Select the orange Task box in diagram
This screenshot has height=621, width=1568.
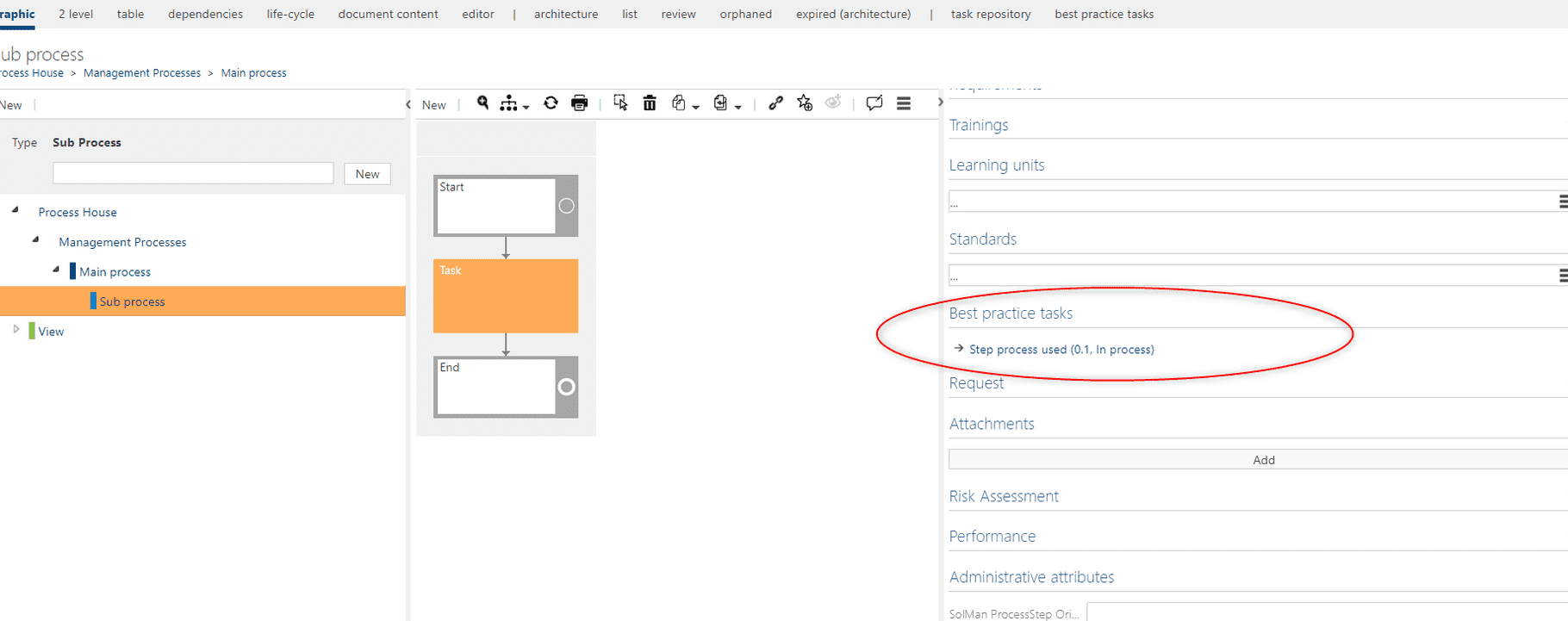point(506,295)
